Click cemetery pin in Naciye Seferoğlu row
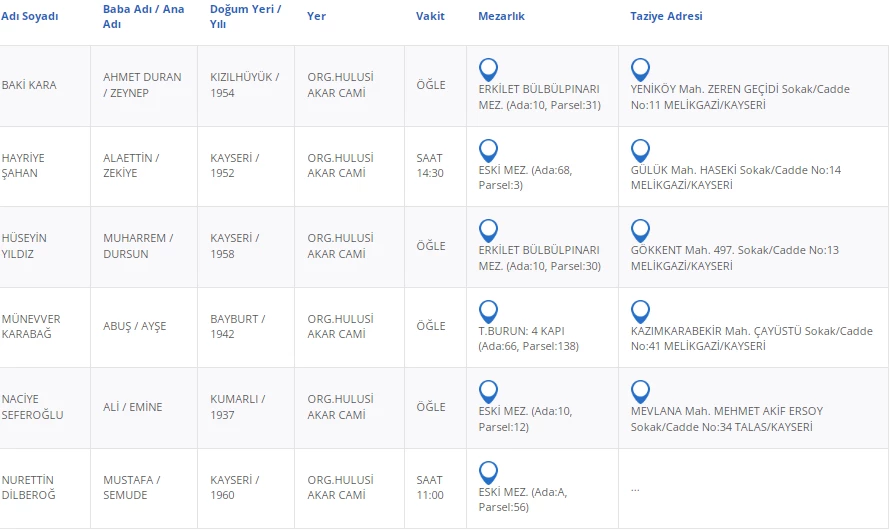The image size is (890, 530). 488,392
